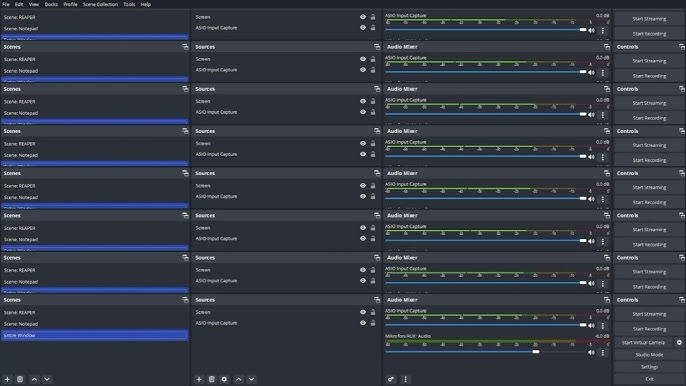Undock the bottommost Audio Mixer panel via float icon

606,300
